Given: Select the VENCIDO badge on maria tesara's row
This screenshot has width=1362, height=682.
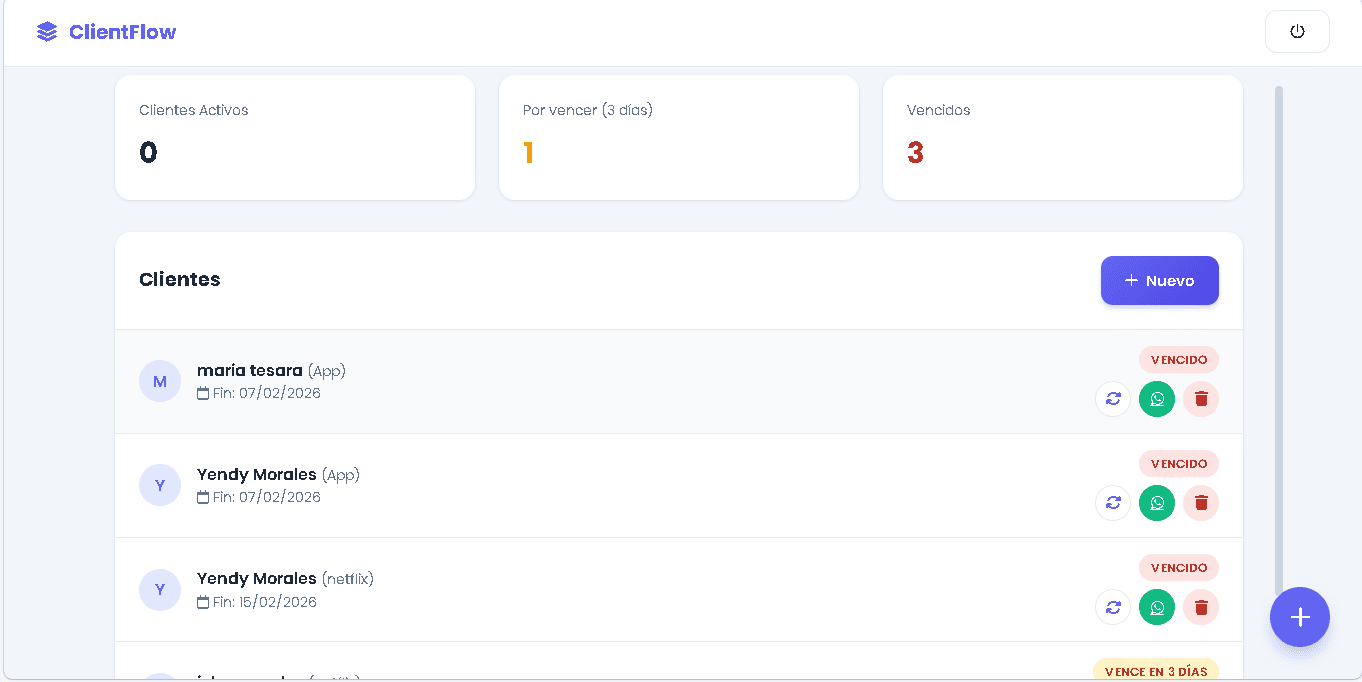Looking at the screenshot, I should tap(1178, 359).
